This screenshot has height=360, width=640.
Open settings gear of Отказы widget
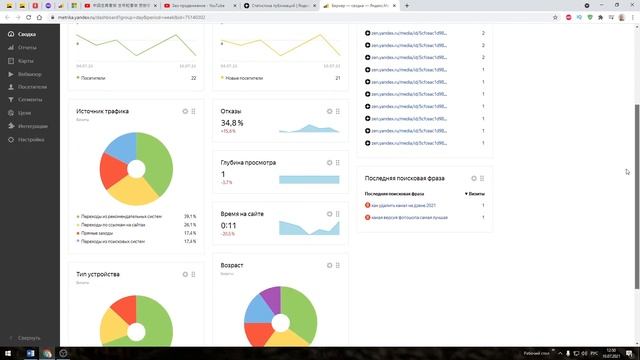click(329, 111)
